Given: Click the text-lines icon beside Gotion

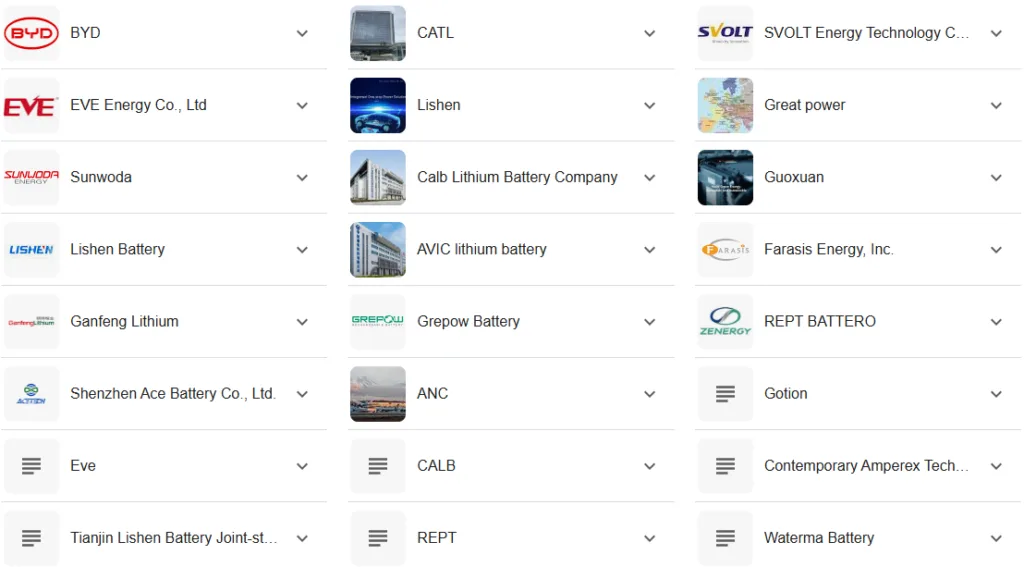Looking at the screenshot, I should coord(725,394).
